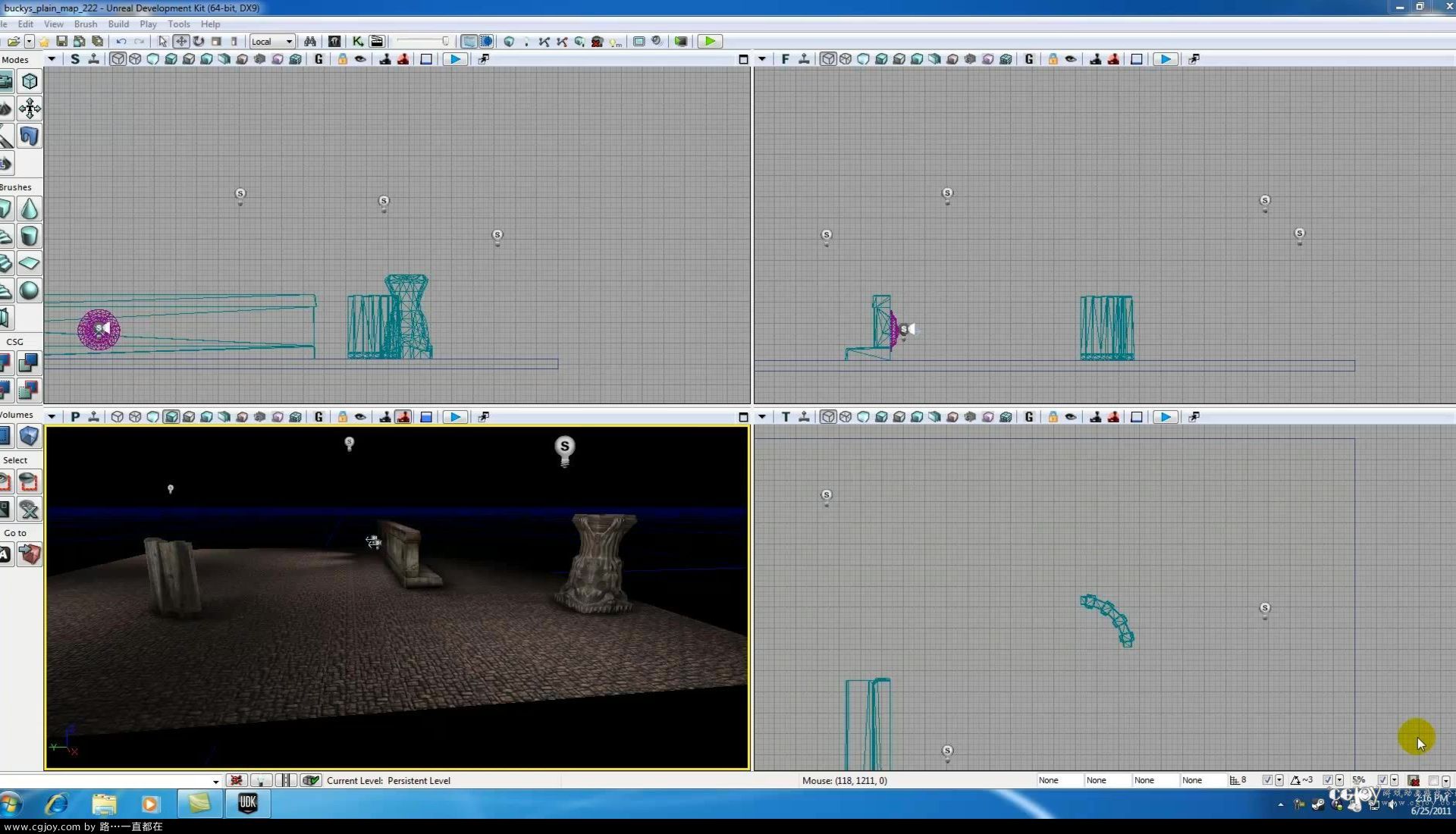The width and height of the screenshot is (1456, 834).
Task: Open the Help menu
Action: point(210,24)
